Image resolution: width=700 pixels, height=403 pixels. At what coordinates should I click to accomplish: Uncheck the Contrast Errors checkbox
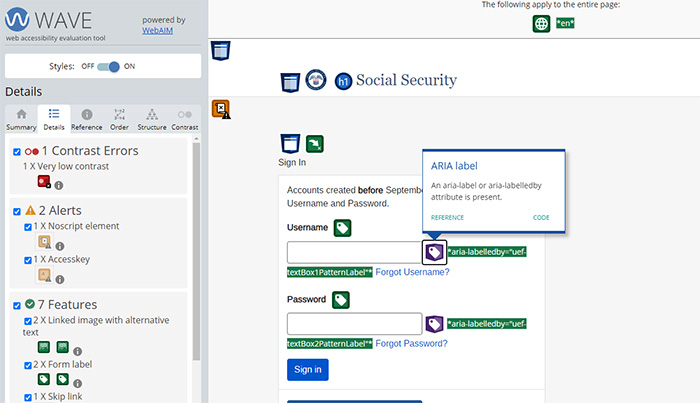click(x=17, y=152)
